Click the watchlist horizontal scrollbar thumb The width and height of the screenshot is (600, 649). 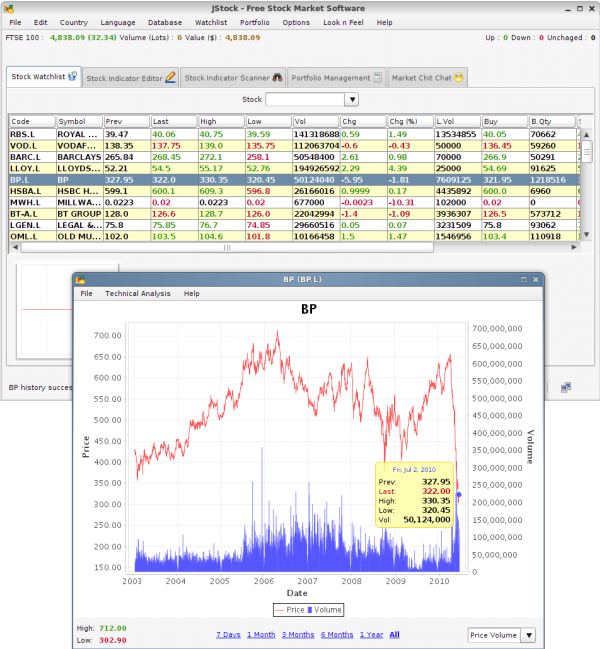(227, 247)
